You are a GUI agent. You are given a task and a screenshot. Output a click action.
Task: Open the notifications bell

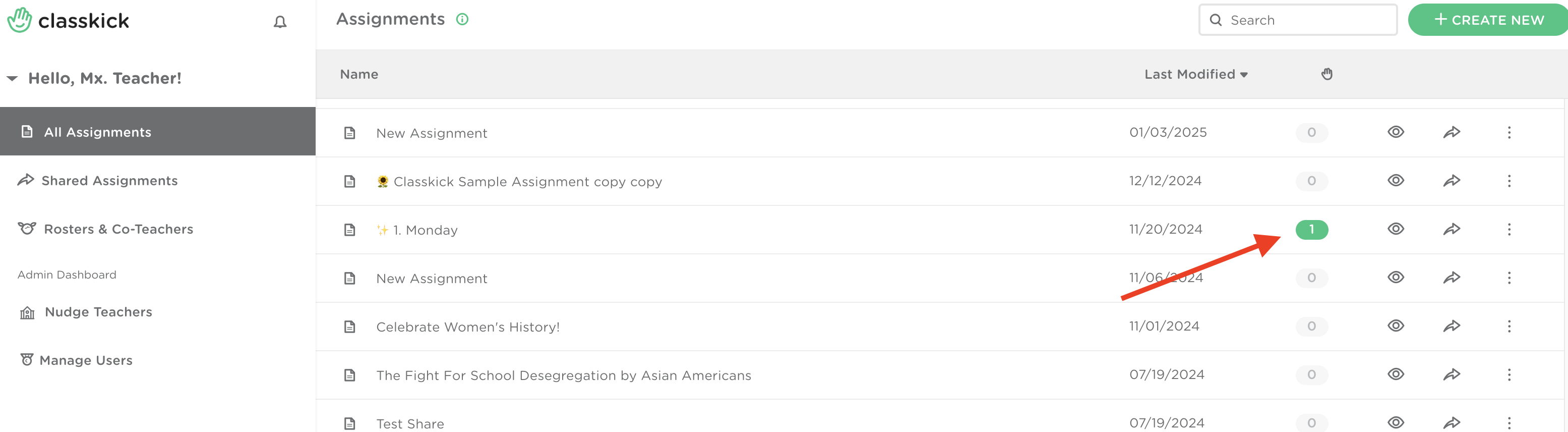point(279,22)
